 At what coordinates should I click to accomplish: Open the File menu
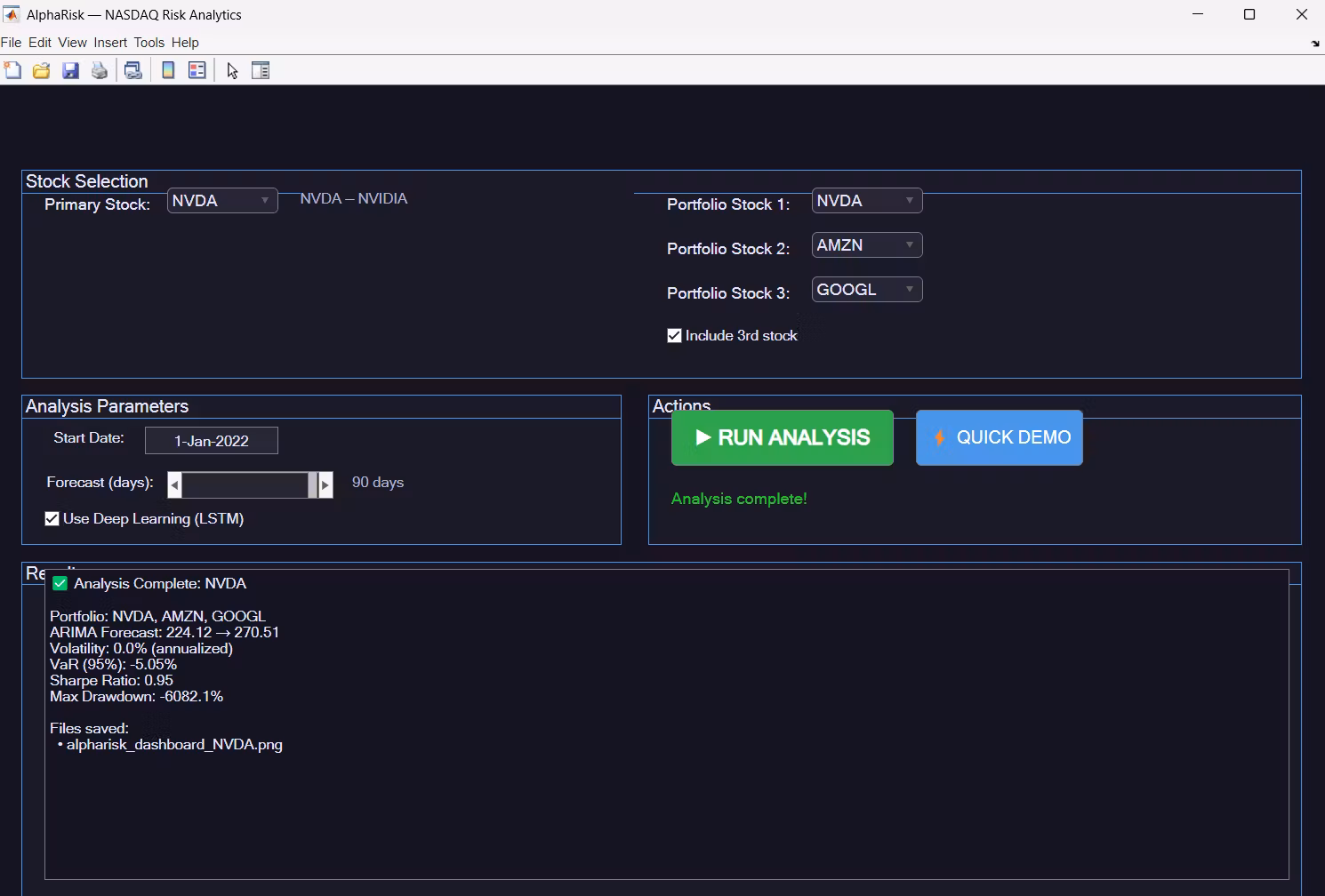coord(11,43)
